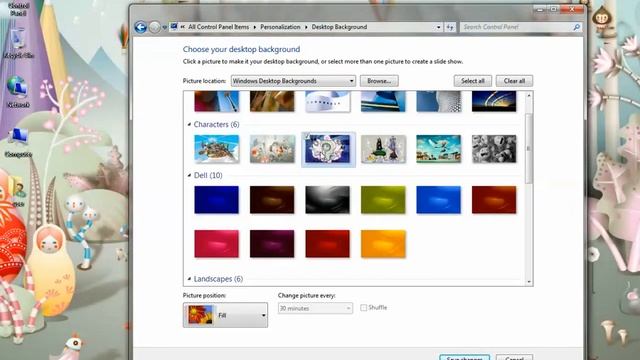
Task: Click the Back navigation arrow button
Action: point(140,27)
